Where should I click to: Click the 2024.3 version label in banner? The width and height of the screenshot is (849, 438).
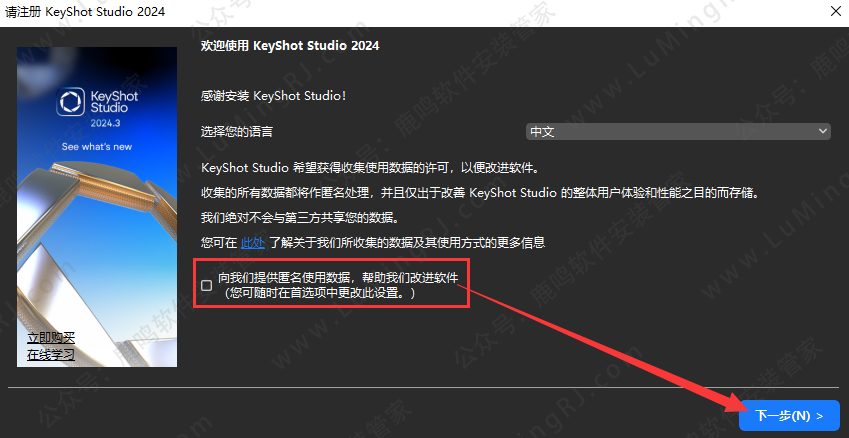[105, 123]
